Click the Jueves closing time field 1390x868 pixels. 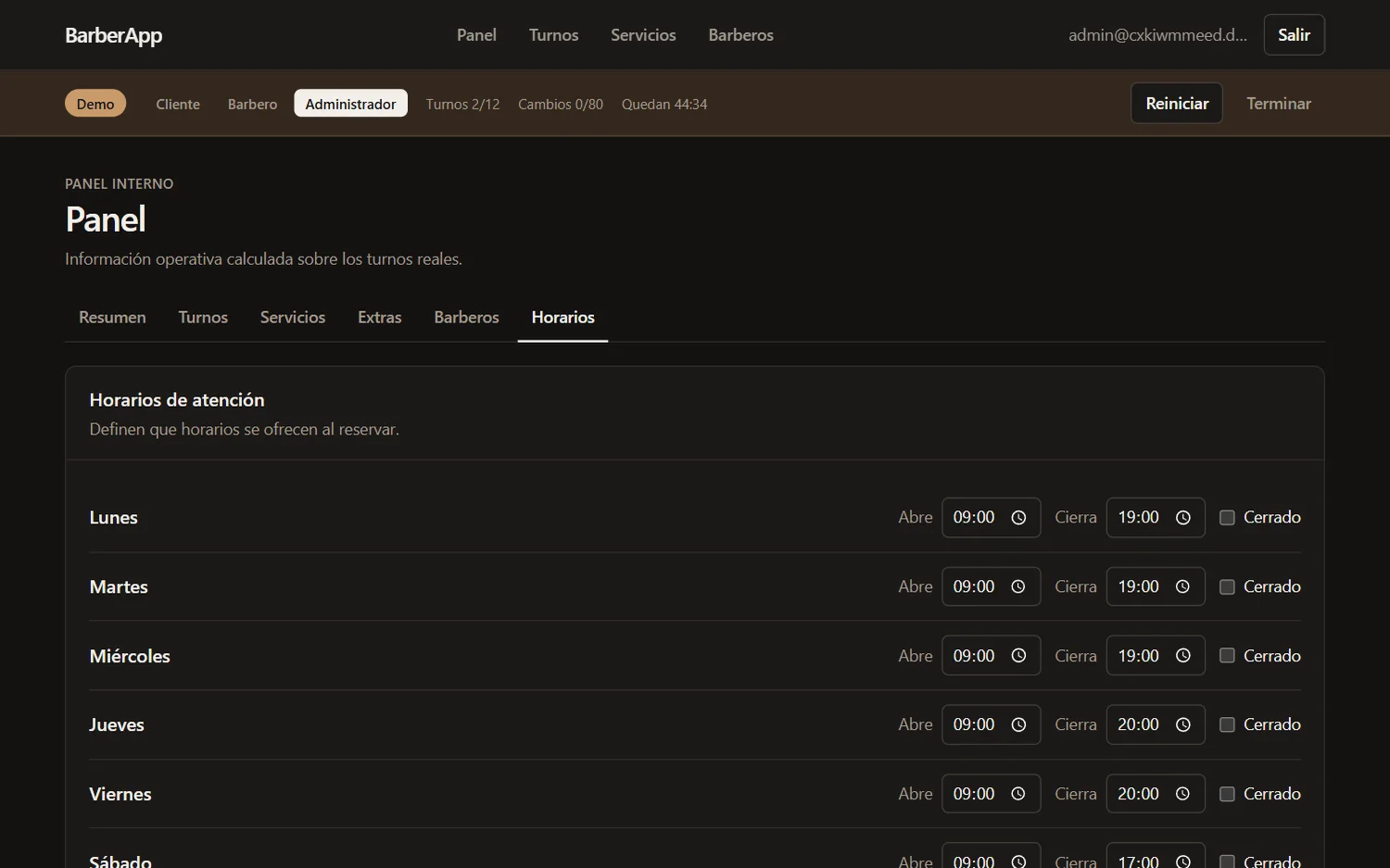pyautogui.click(x=1156, y=725)
